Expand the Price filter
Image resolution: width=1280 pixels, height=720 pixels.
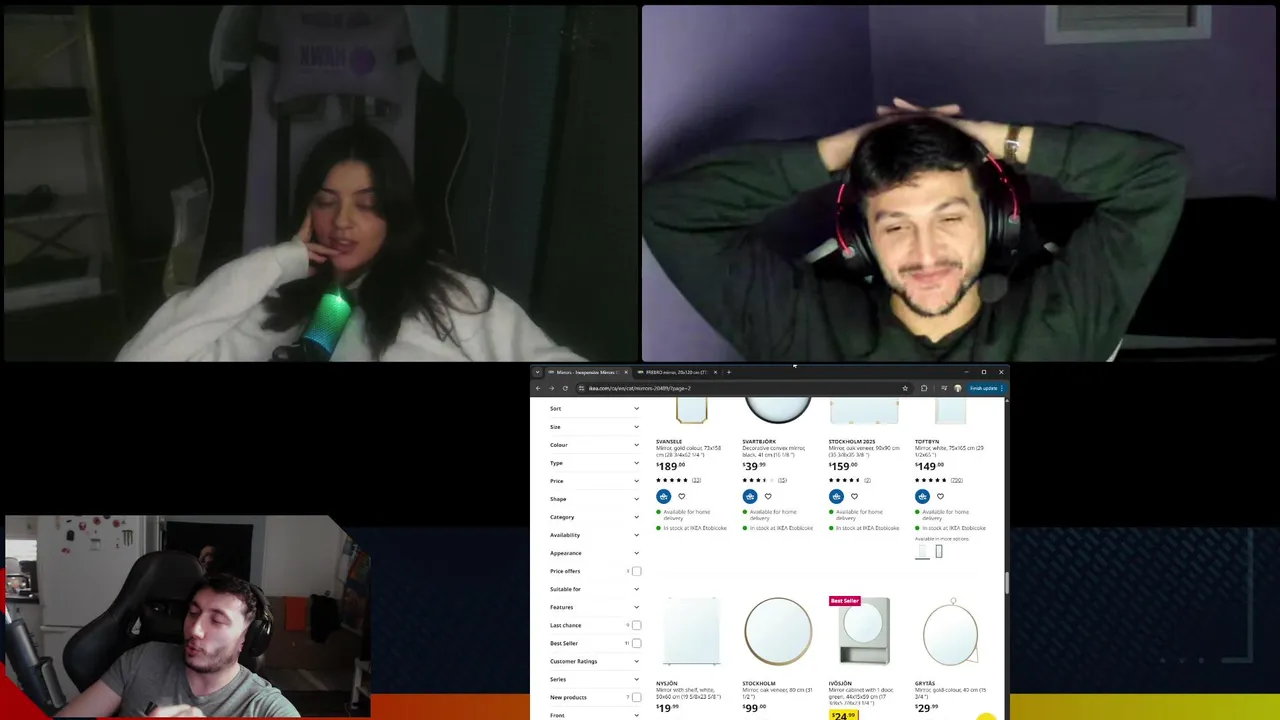(x=594, y=481)
